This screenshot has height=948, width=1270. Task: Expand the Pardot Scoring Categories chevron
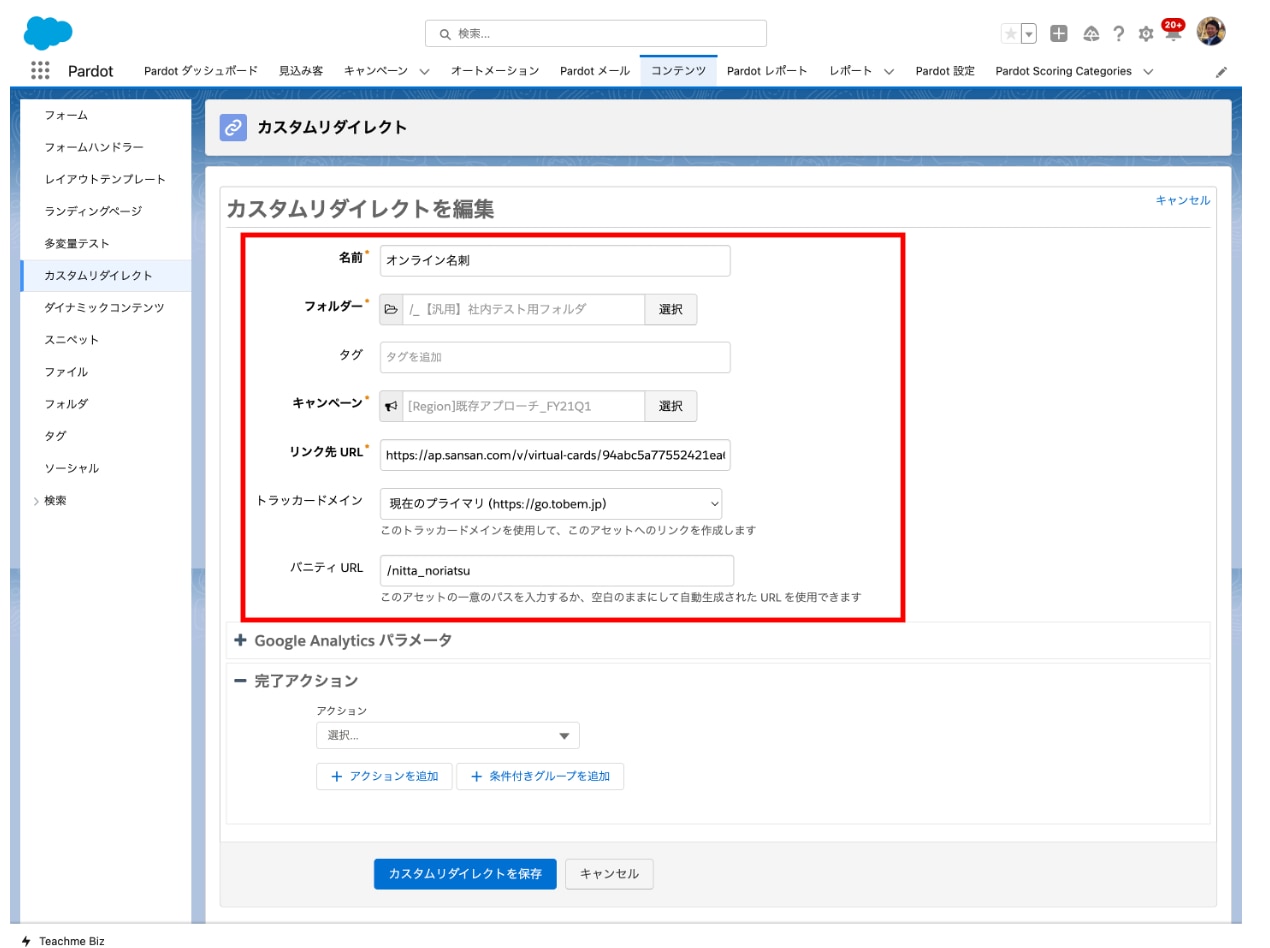coord(1147,71)
